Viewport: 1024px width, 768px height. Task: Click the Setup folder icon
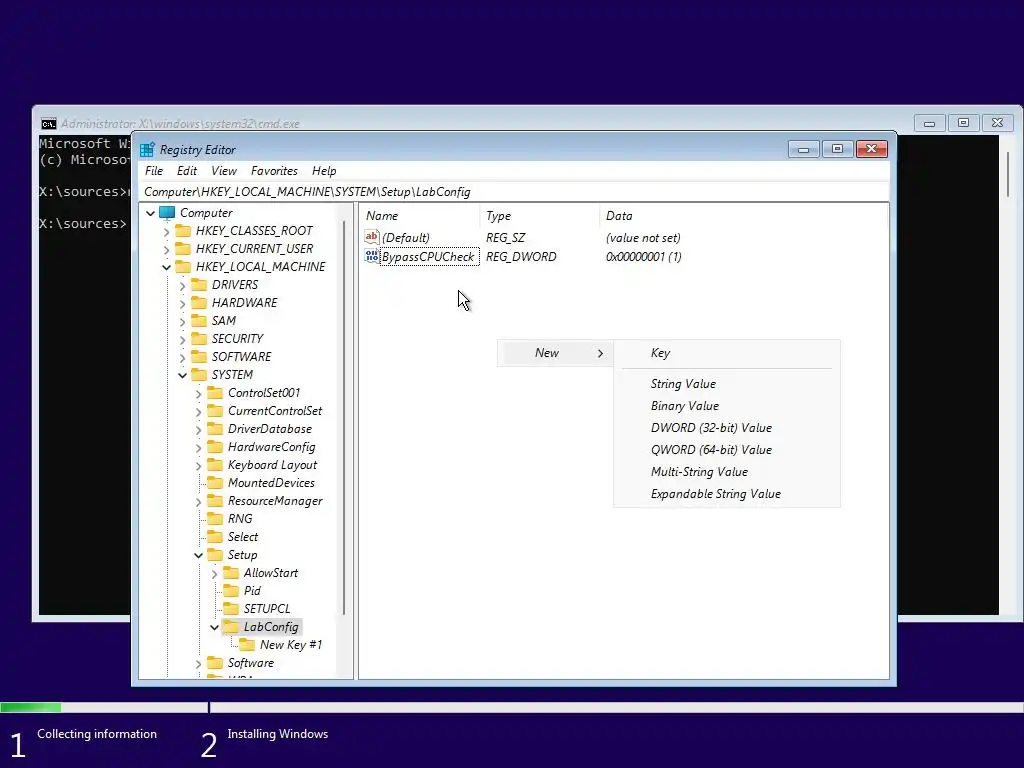pyautogui.click(x=216, y=555)
